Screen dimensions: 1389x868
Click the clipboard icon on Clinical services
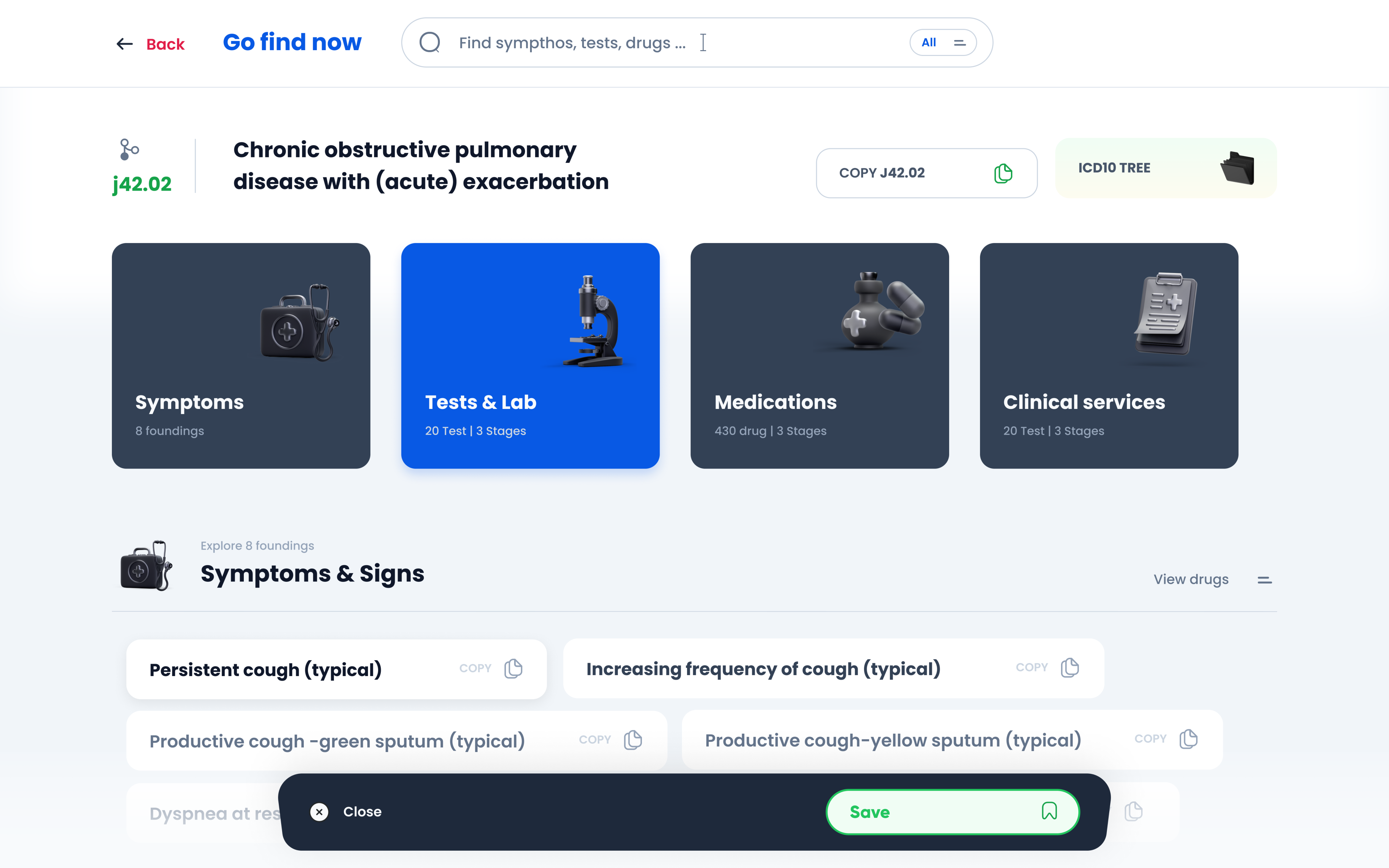pyautogui.click(x=1165, y=313)
